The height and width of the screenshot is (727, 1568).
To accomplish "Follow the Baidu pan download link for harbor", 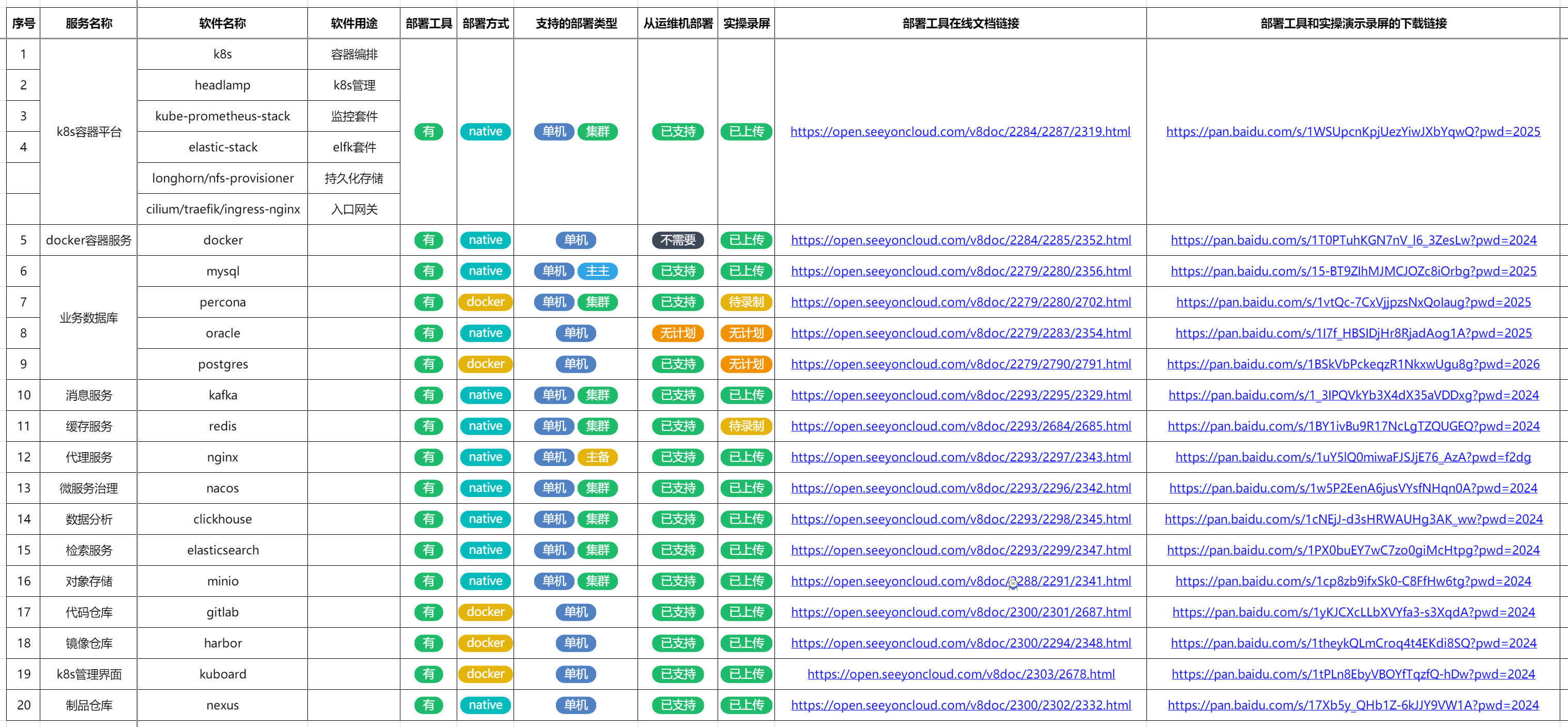I will (x=1353, y=644).
